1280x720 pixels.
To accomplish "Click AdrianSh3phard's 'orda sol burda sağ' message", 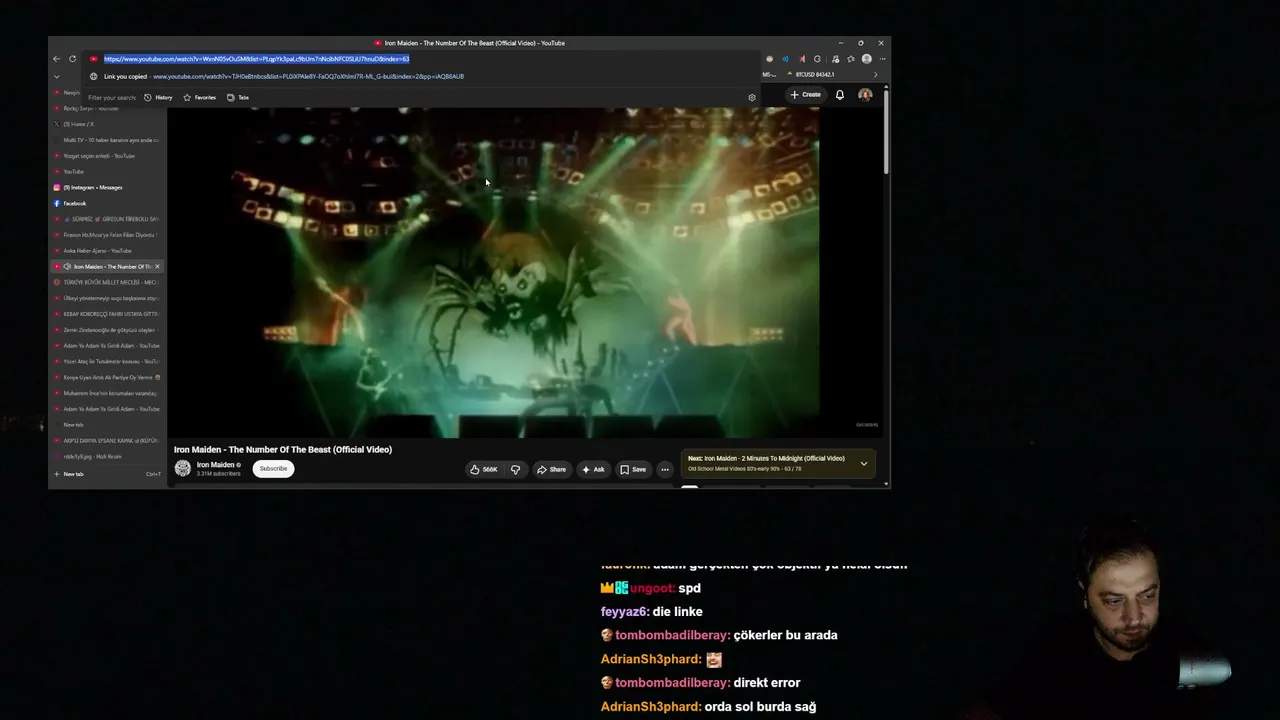I will click(760, 707).
